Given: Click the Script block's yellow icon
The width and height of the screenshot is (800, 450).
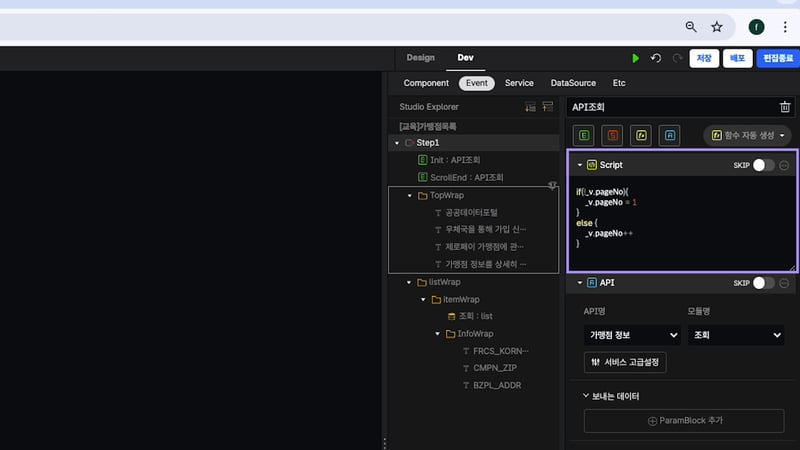Looking at the screenshot, I should click(x=592, y=165).
